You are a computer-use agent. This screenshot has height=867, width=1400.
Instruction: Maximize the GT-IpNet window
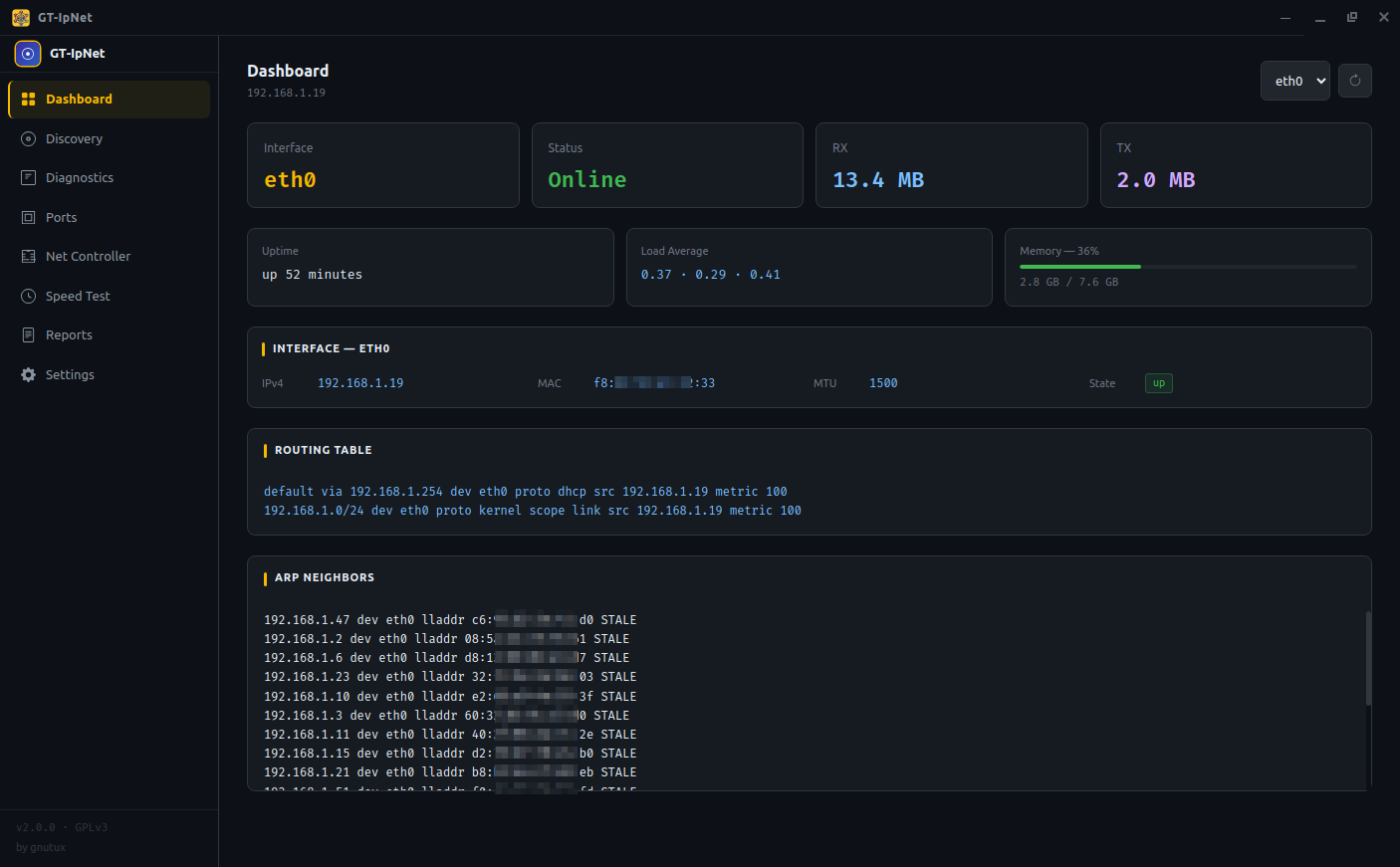coord(1351,17)
